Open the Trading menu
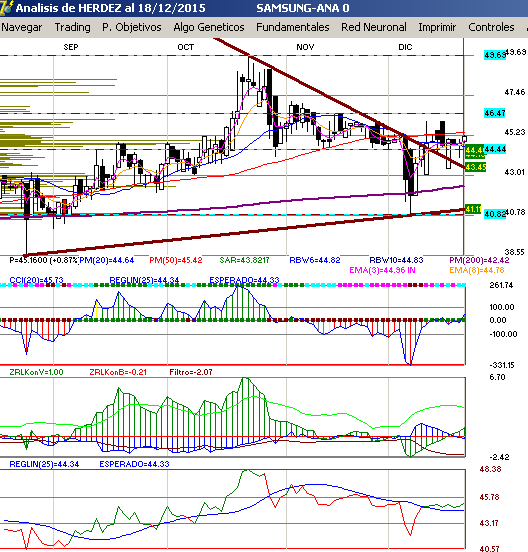The width and height of the screenshot is (528, 552). 73,27
